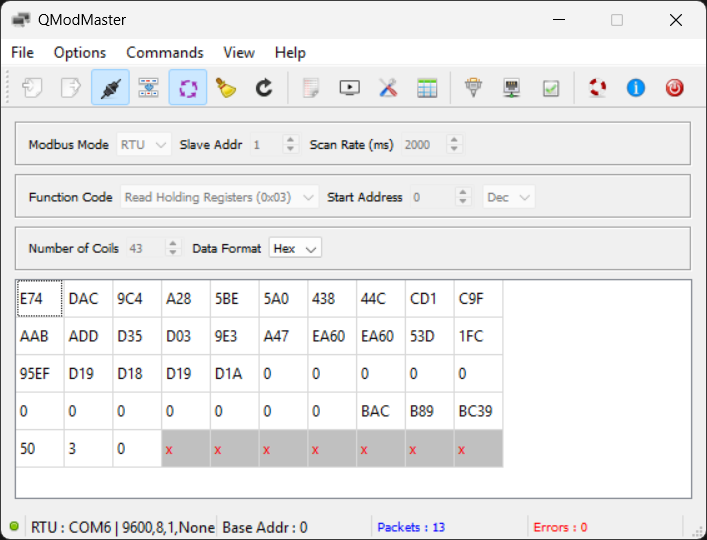Click the table Headers grid icon
This screenshot has height=540, width=707.
(x=427, y=88)
